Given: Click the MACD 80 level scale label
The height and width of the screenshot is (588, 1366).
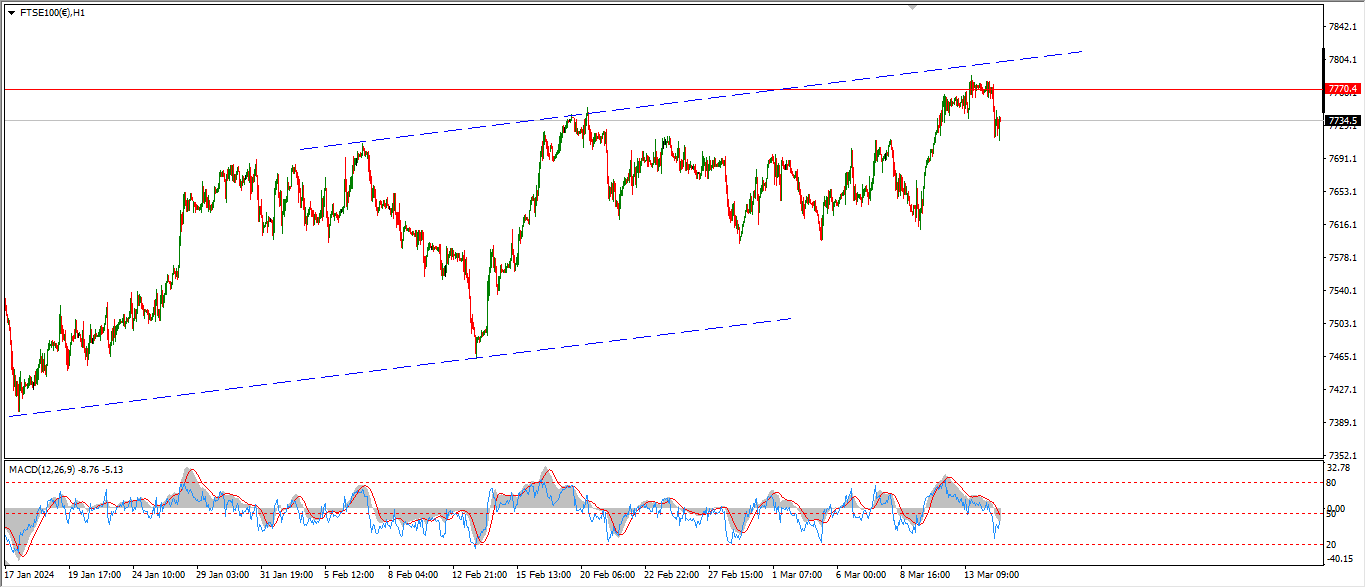Looking at the screenshot, I should coord(1332,483).
